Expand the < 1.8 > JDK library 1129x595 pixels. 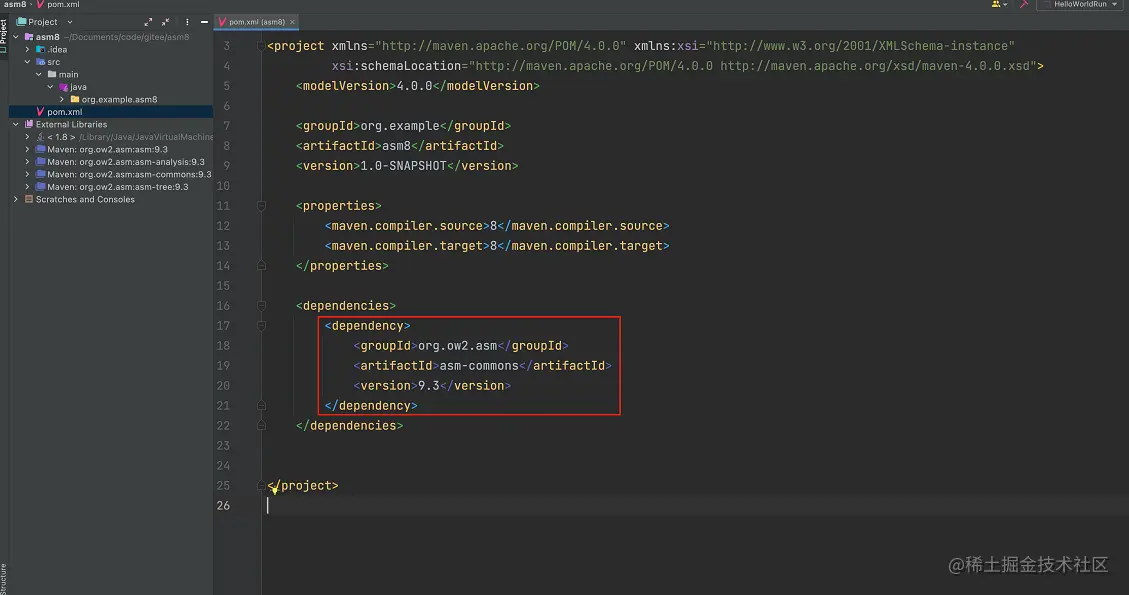pyautogui.click(x=27, y=137)
